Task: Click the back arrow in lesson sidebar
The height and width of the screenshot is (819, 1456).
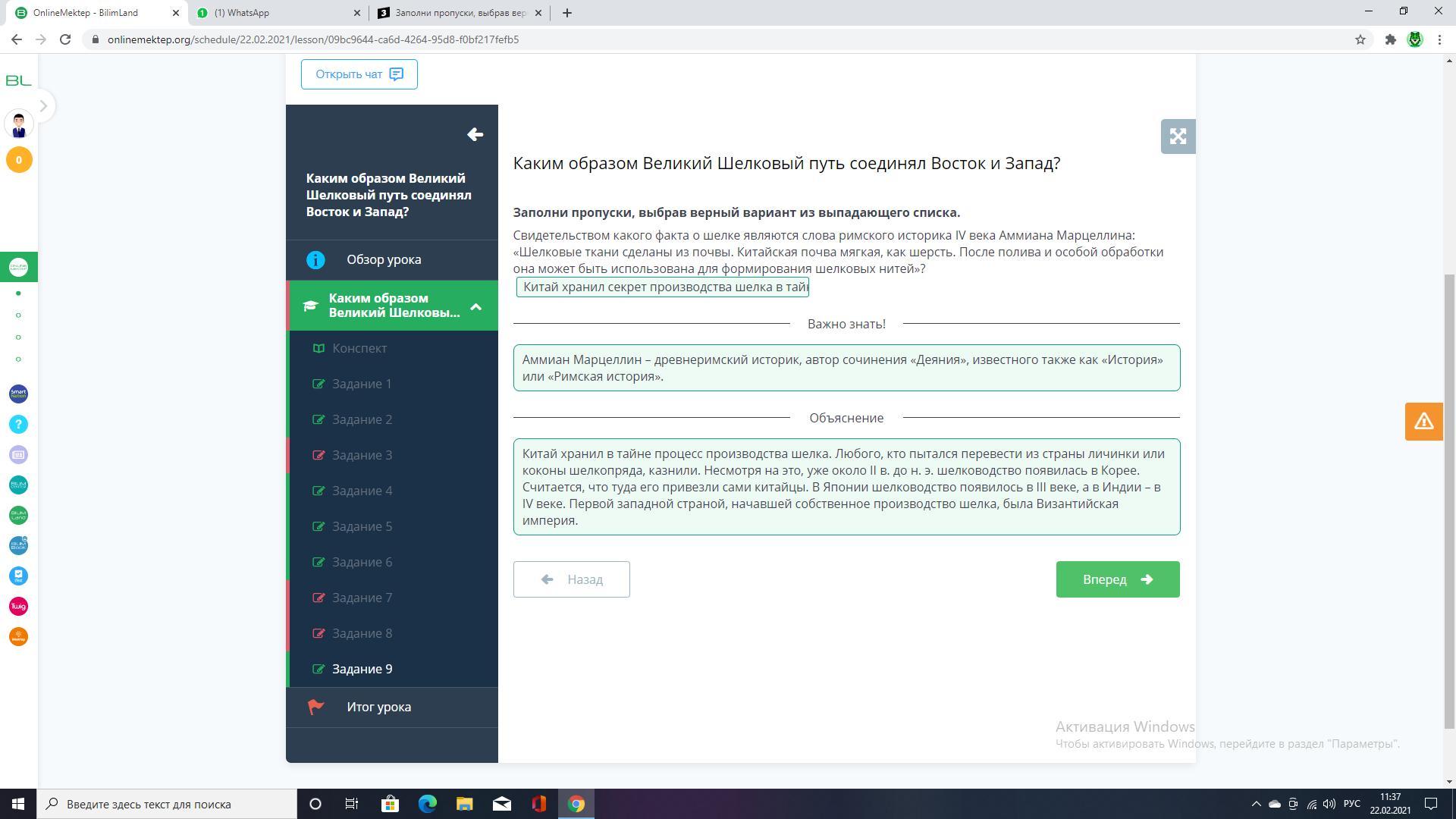Action: click(x=475, y=134)
